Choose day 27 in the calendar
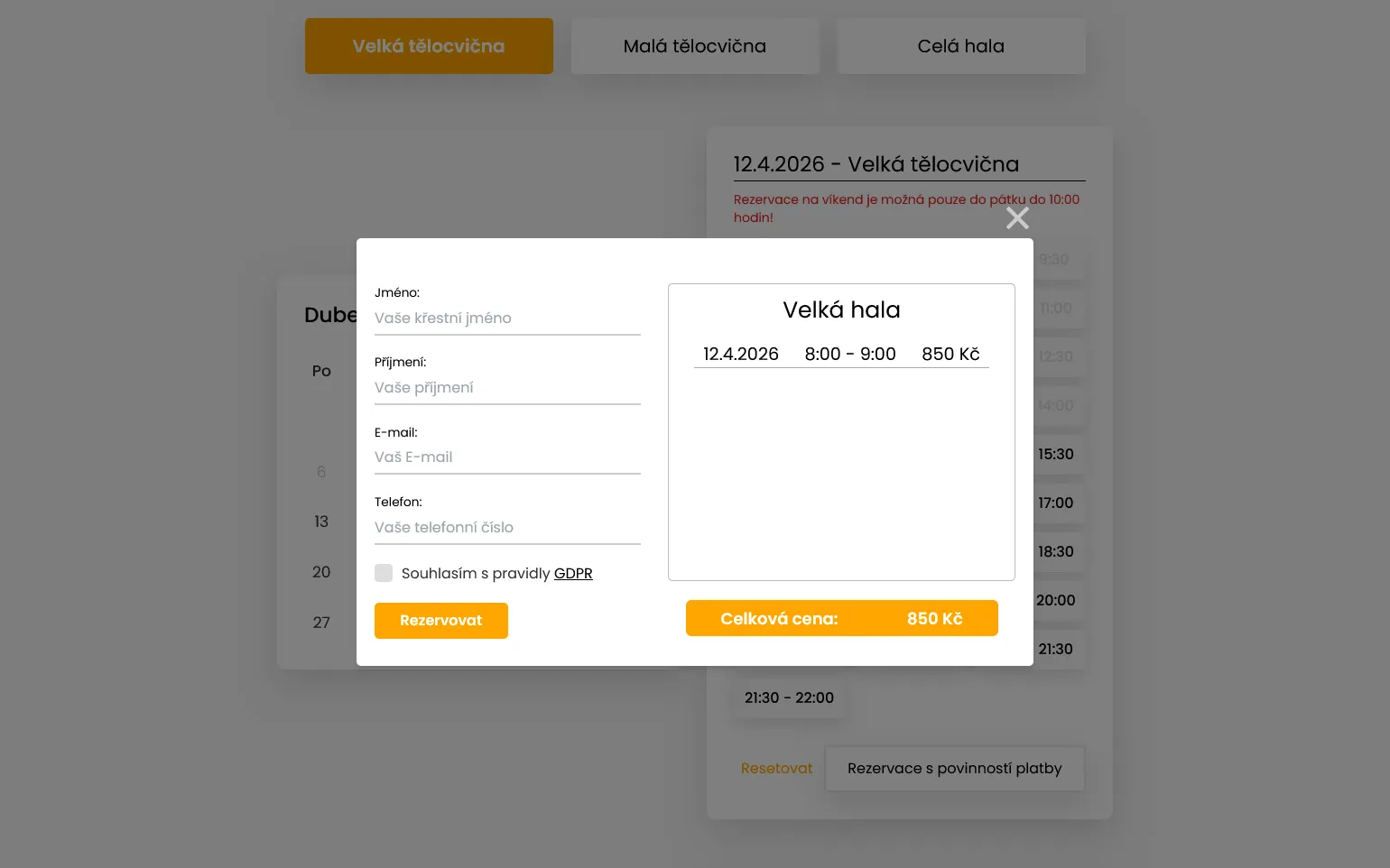Image resolution: width=1390 pixels, height=868 pixels. pos(321,623)
